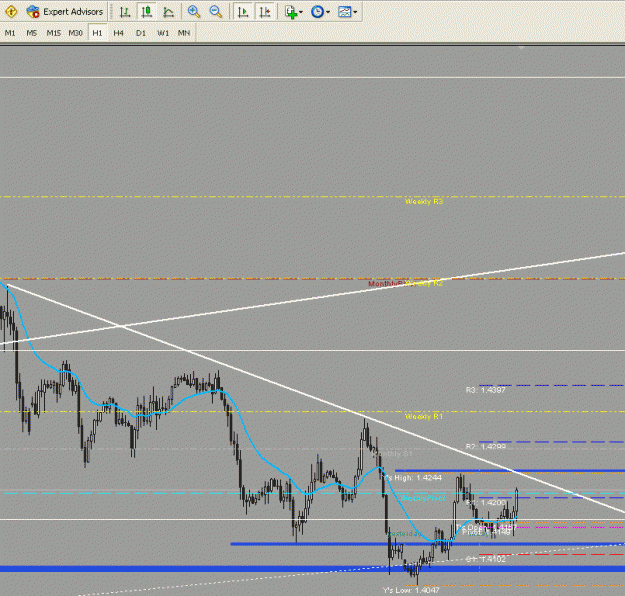Select the M15 timeframe
Image resolution: width=625 pixels, height=596 pixels.
point(53,33)
